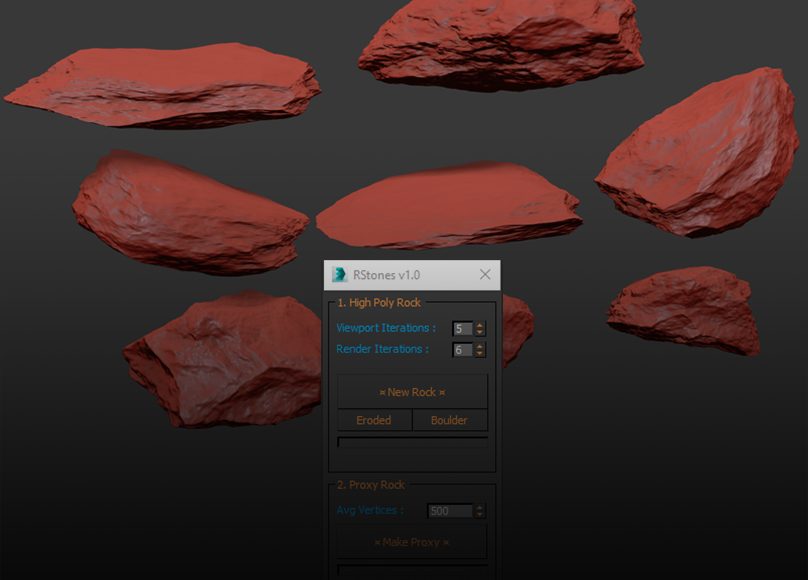Increase Viewport Iterations with the up arrow
This screenshot has height=580, width=808.
pyautogui.click(x=480, y=325)
